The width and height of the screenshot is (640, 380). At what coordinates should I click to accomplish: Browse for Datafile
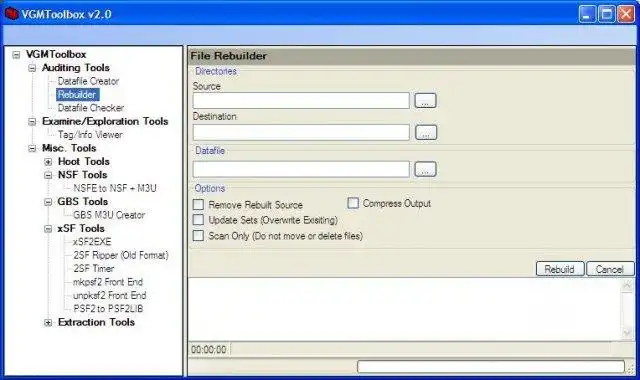(425, 169)
